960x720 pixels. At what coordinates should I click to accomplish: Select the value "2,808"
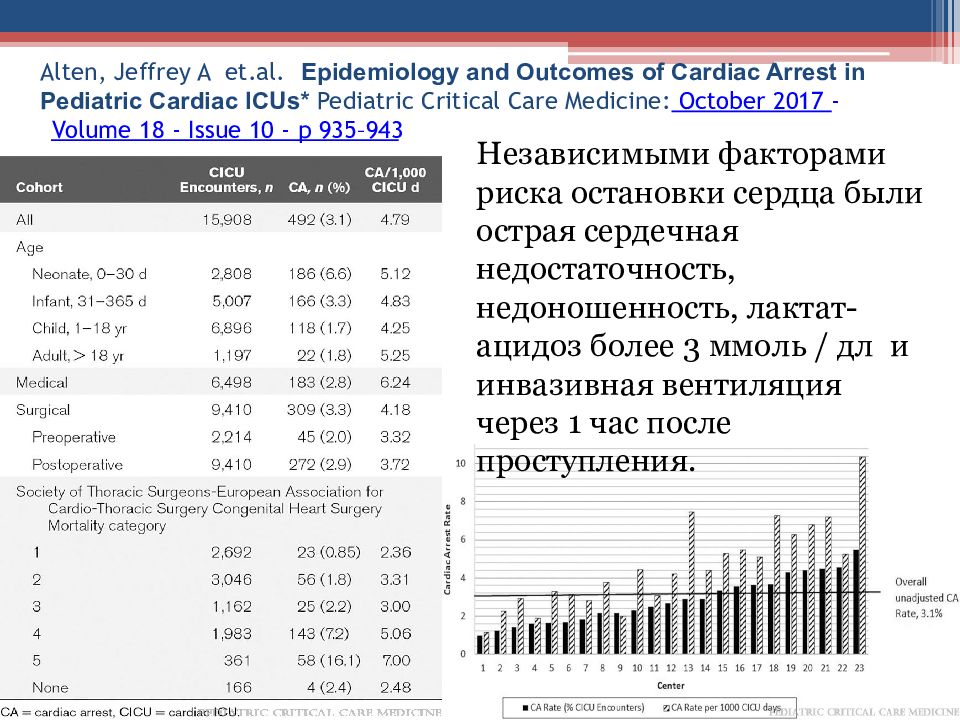pos(231,274)
